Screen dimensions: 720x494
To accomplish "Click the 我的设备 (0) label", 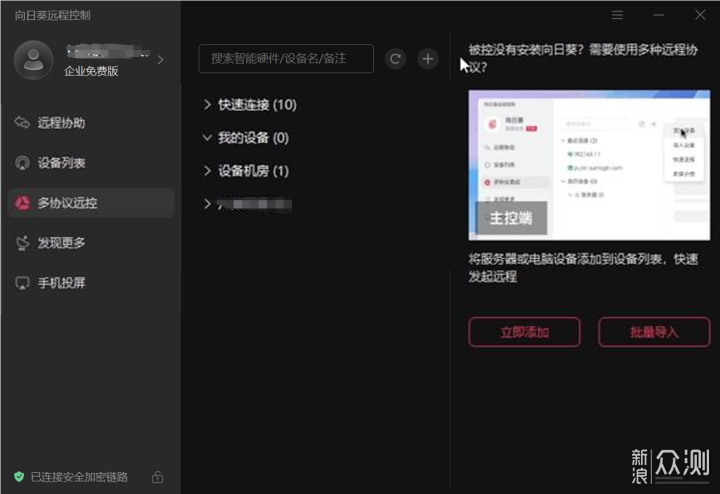I will 253,138.
